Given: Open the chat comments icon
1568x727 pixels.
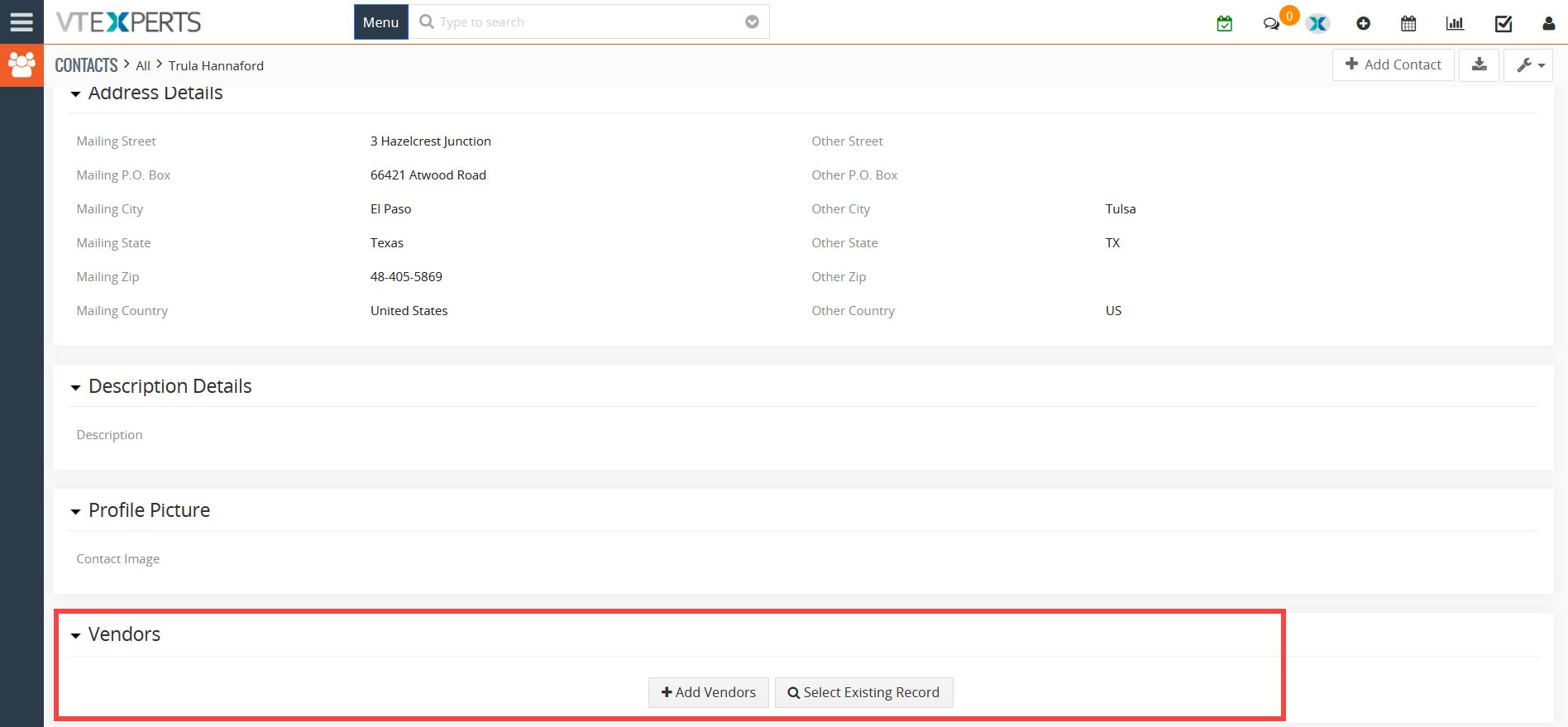Looking at the screenshot, I should (1271, 24).
